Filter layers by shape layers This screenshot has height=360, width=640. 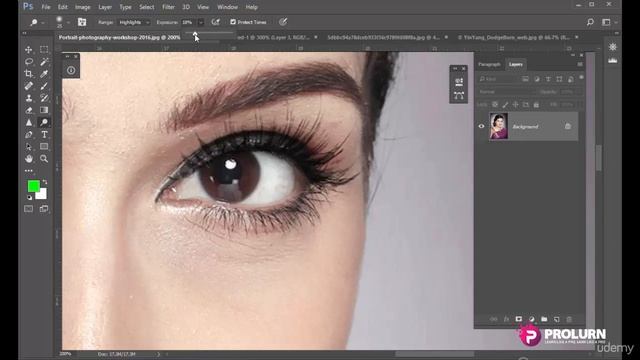559,79
